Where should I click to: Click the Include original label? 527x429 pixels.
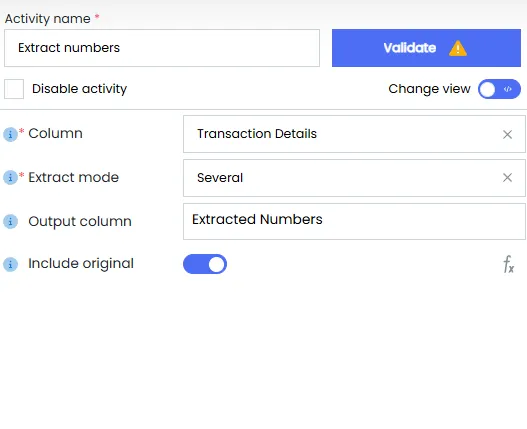click(81, 264)
